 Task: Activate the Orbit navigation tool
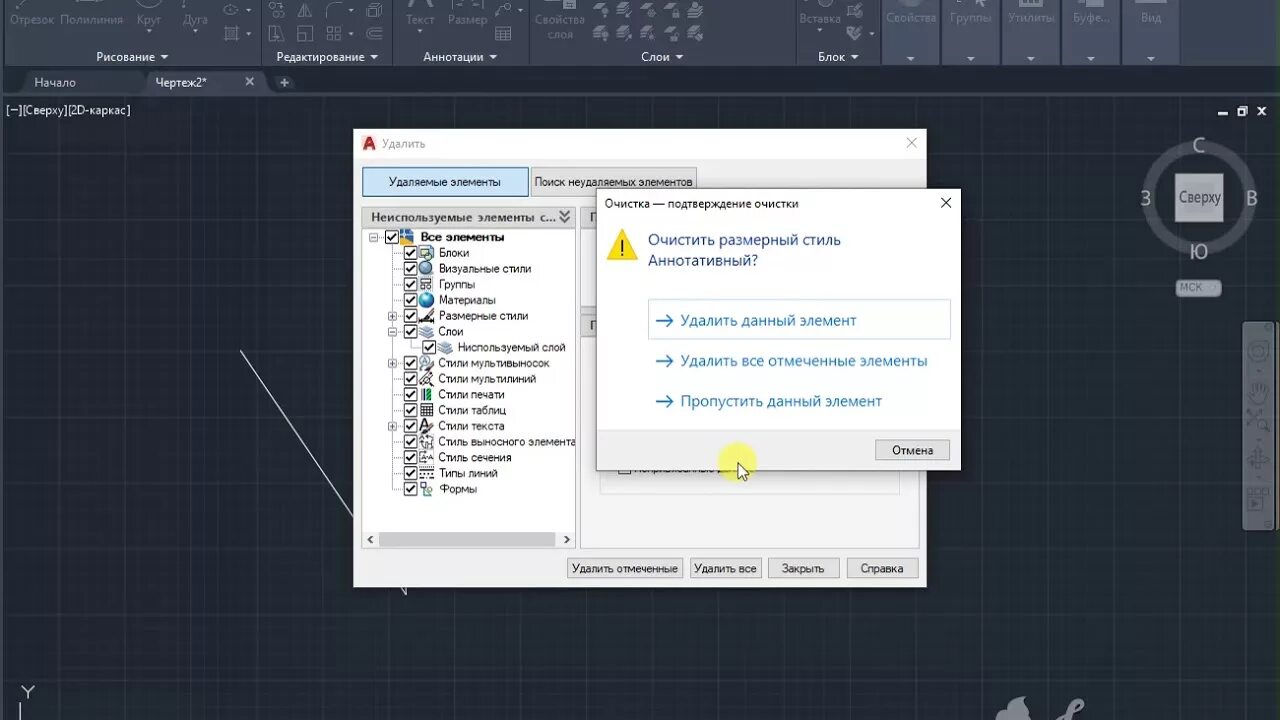coord(1258,460)
